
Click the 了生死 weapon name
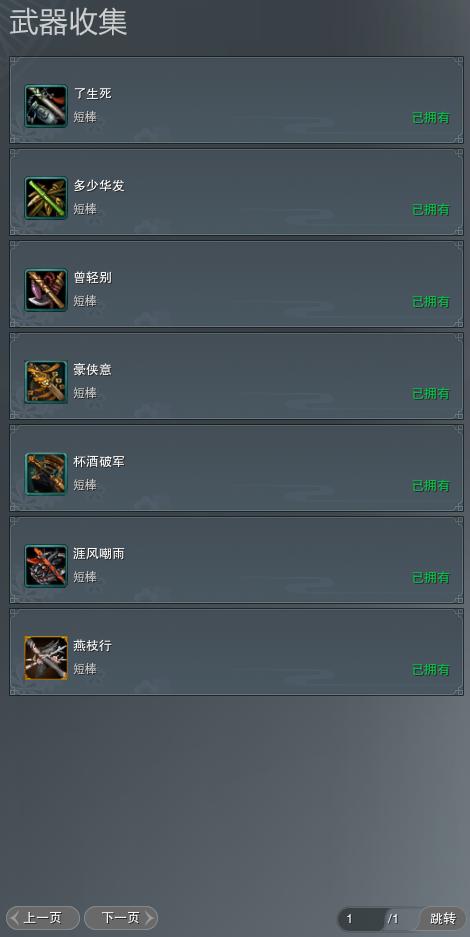pos(93,94)
